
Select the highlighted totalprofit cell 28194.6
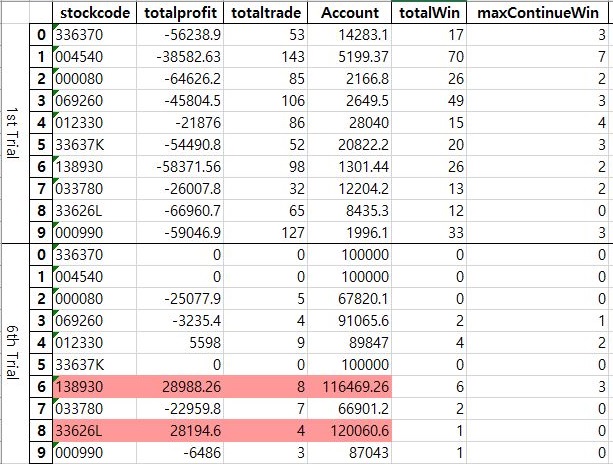(x=180, y=431)
